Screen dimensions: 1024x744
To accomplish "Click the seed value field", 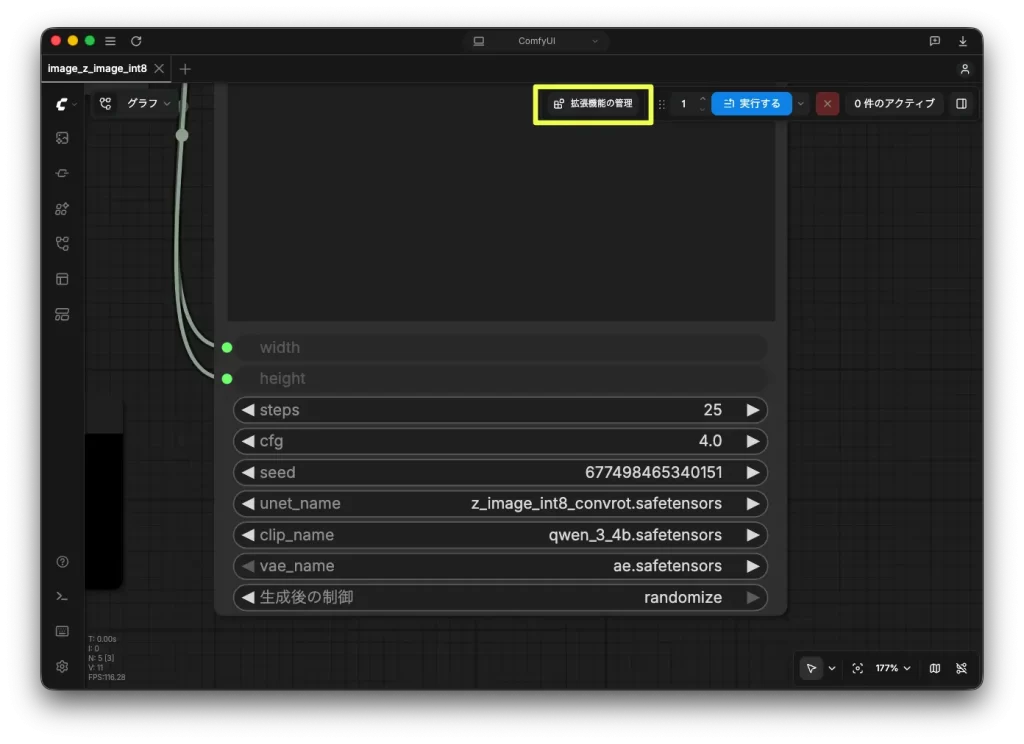I will (x=500, y=472).
